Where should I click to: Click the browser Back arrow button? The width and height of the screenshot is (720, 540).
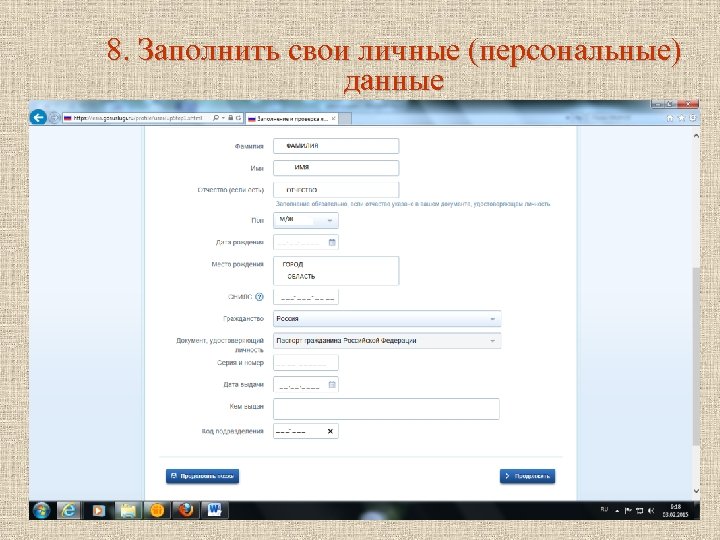tap(39, 118)
